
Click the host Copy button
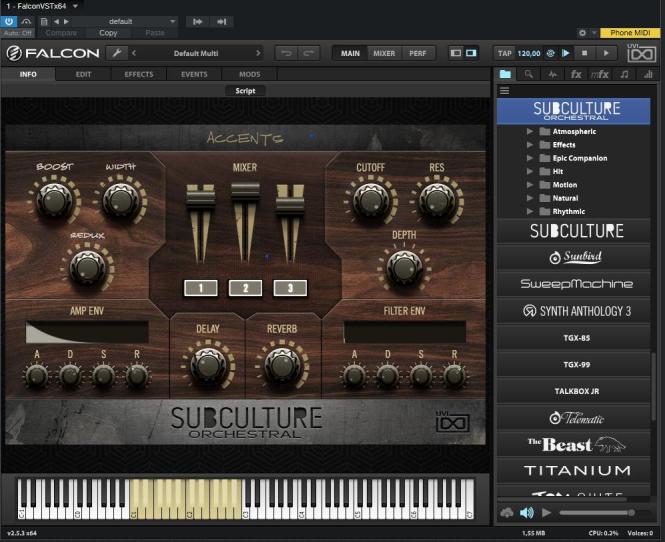tap(108, 33)
